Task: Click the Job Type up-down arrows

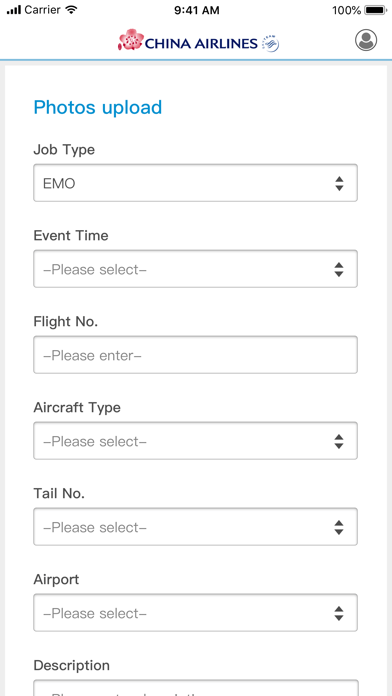Action: tap(339, 183)
